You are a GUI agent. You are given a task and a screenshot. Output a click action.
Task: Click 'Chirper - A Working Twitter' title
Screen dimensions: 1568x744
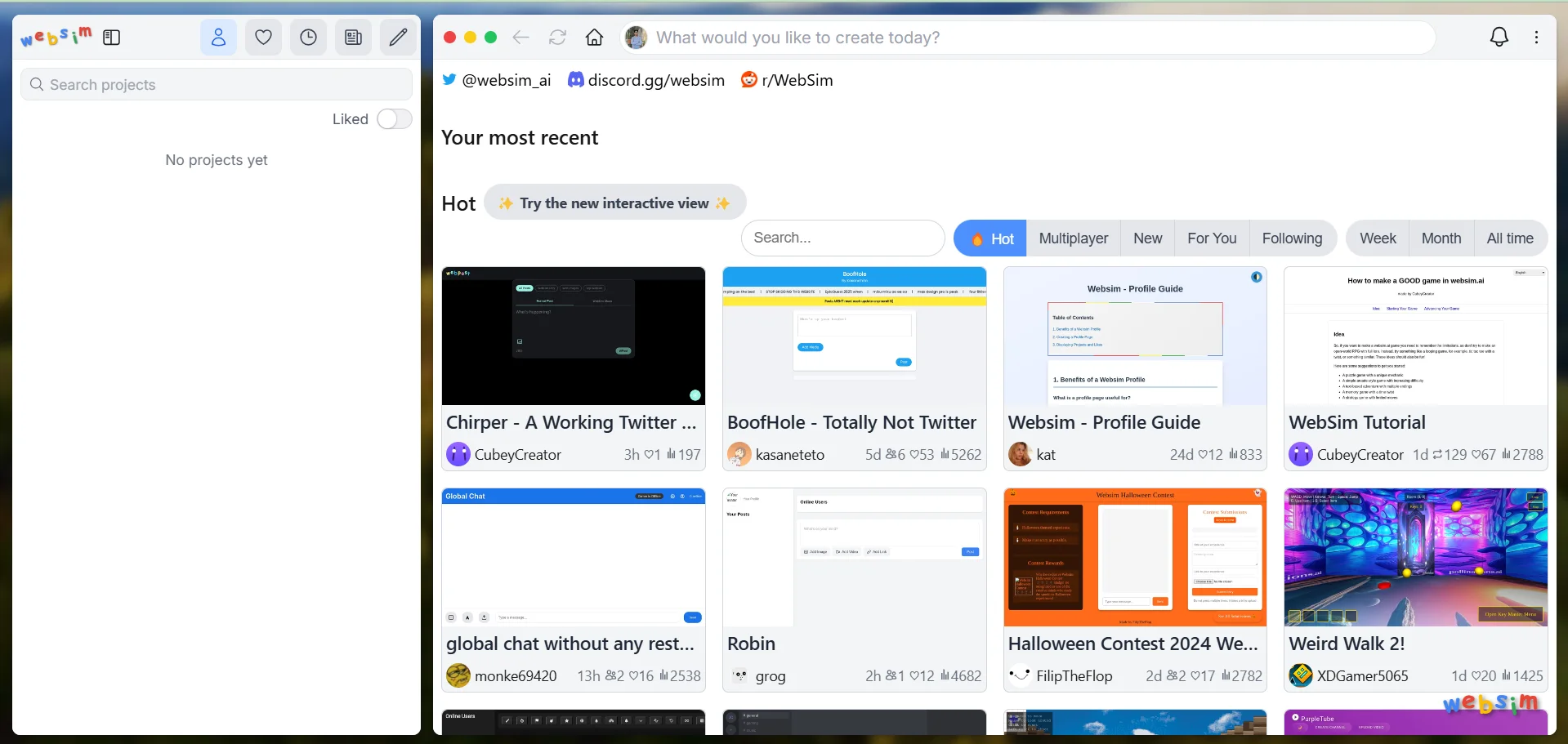coord(571,422)
